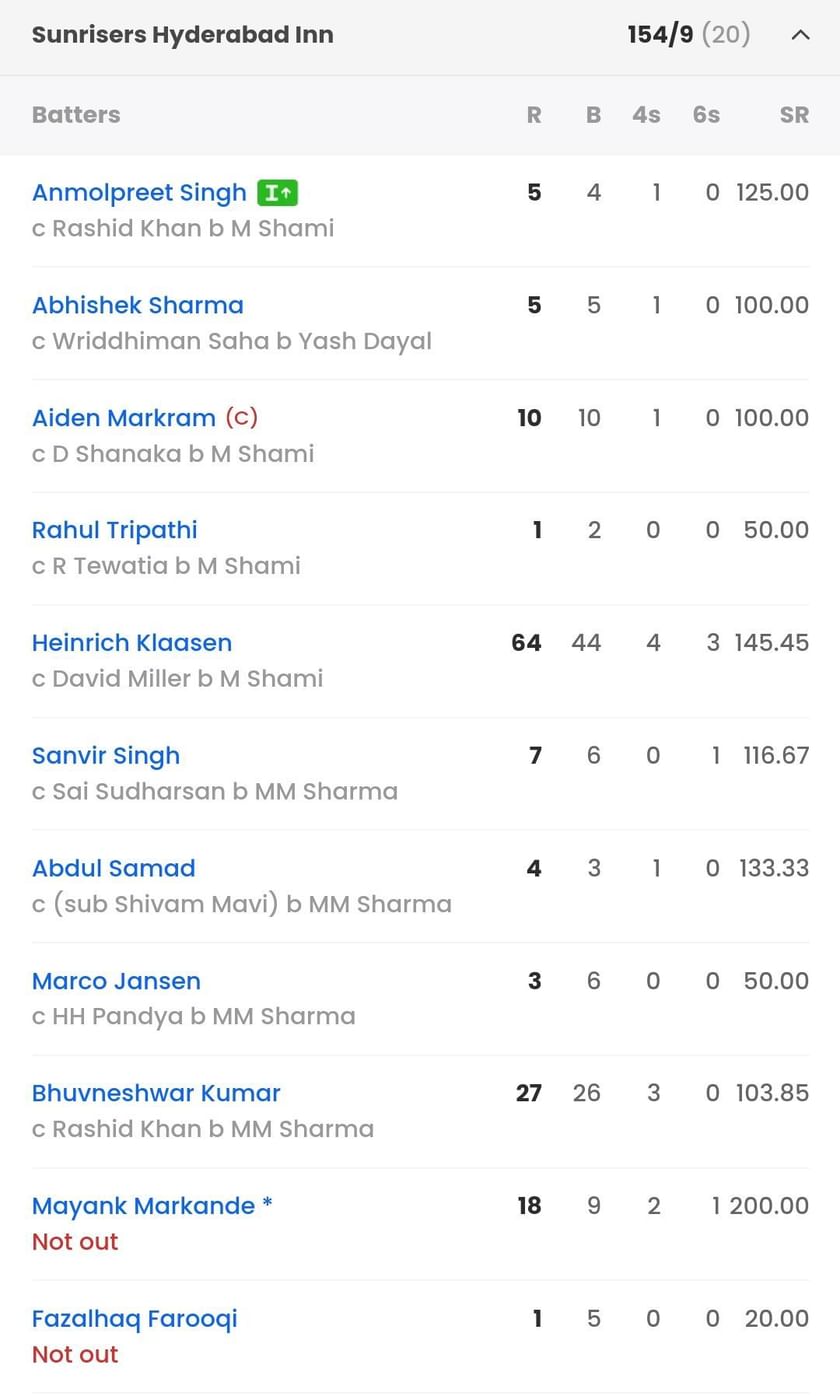Click the 4s column header
This screenshot has width=840, height=1396.
[646, 114]
